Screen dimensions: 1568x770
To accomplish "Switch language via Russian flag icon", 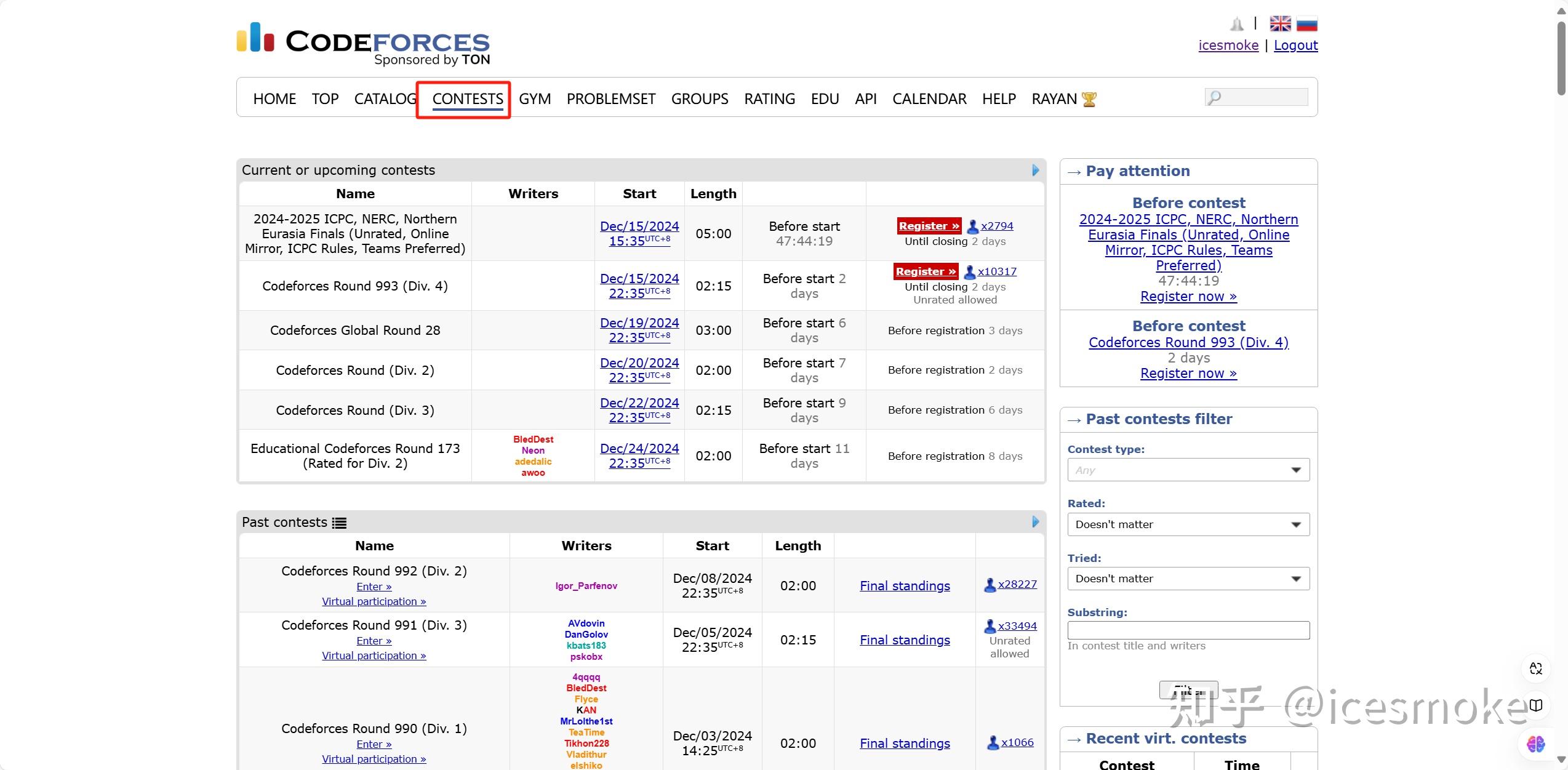I will pyautogui.click(x=1306, y=23).
